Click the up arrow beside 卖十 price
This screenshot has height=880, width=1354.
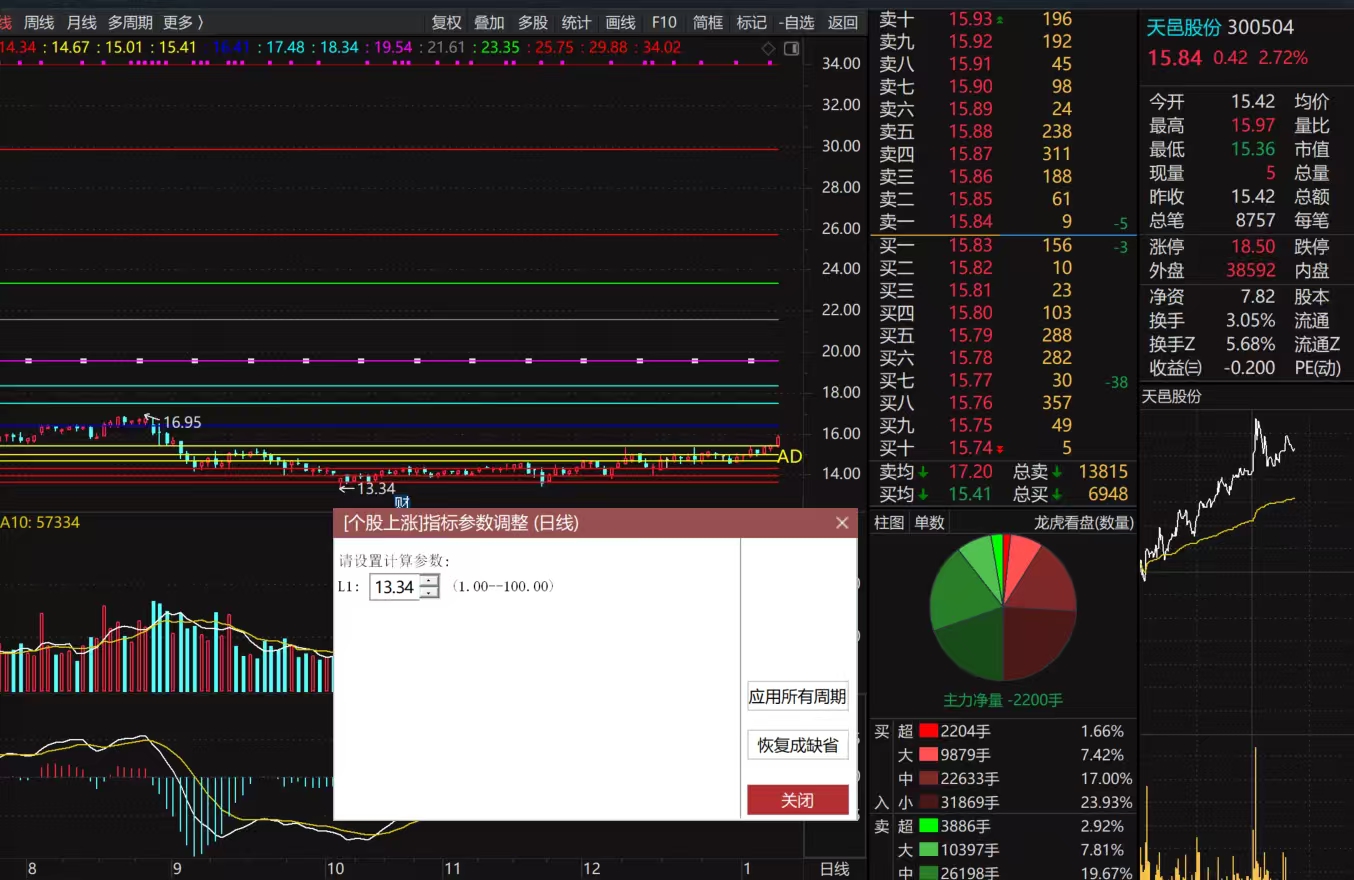(x=1000, y=19)
